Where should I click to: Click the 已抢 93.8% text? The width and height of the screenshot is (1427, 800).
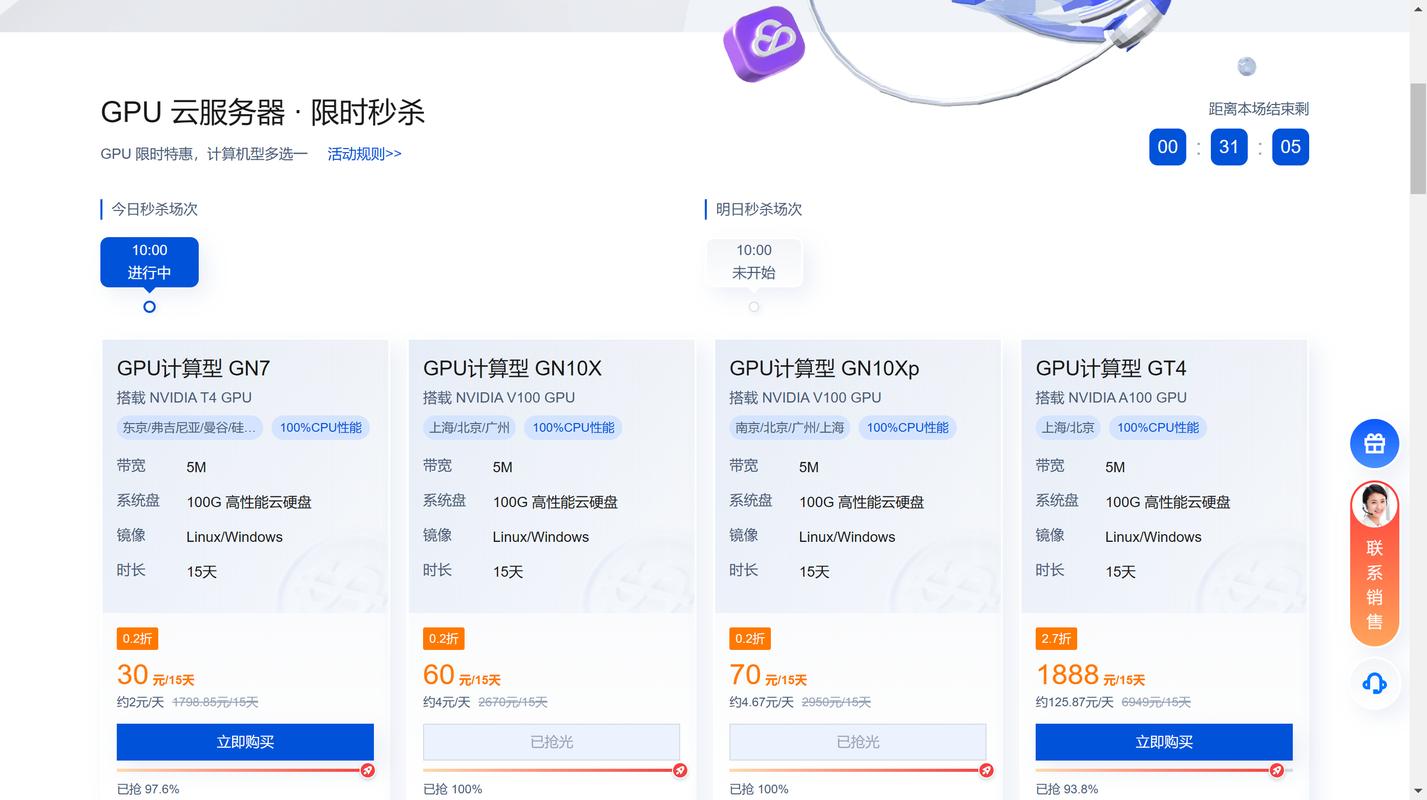[1067, 789]
